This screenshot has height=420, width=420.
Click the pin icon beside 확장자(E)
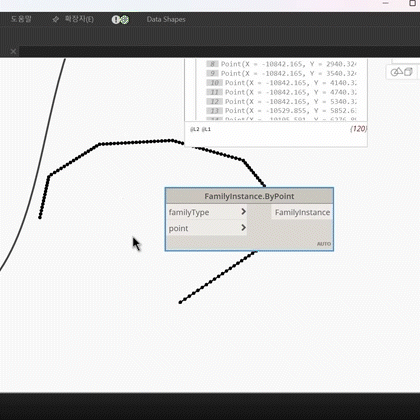point(55,20)
